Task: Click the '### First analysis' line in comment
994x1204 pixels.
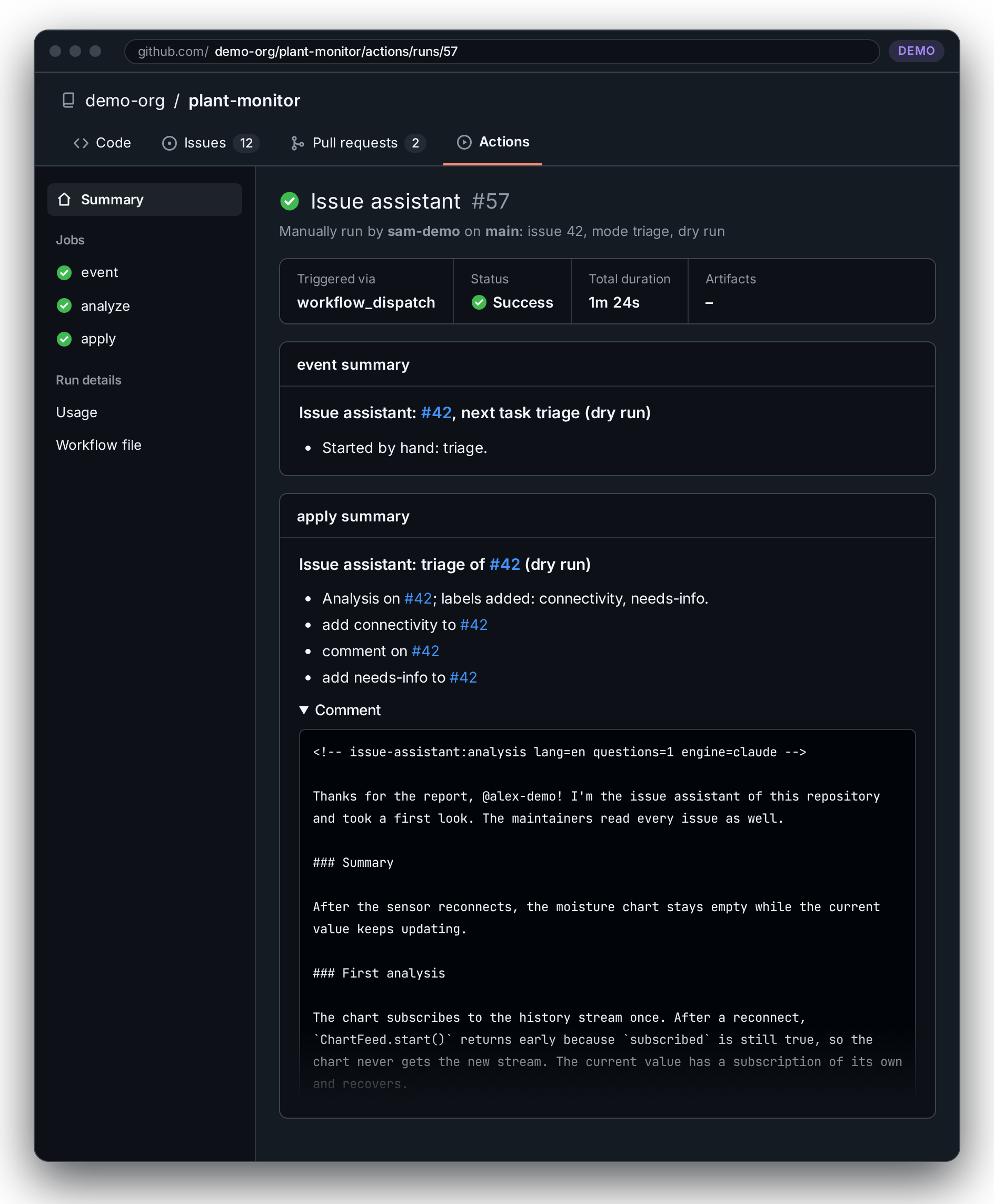Action: click(x=379, y=973)
